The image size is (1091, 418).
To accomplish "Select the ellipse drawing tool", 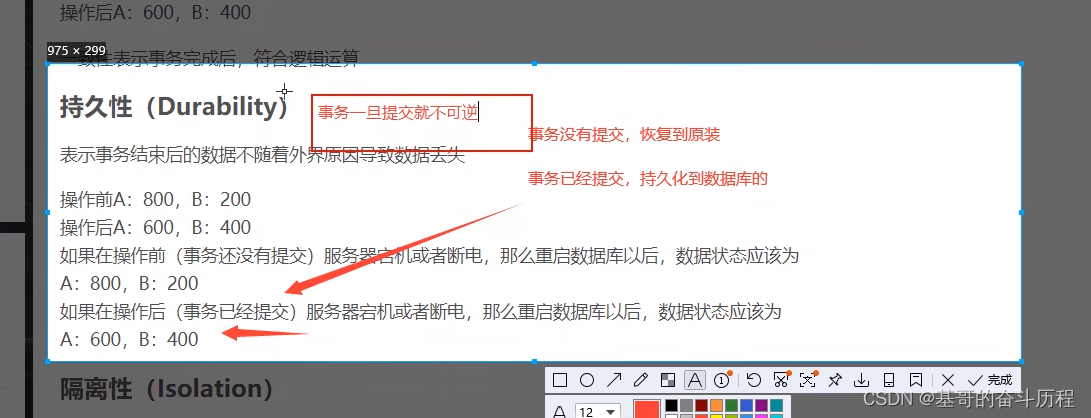I will [587, 380].
